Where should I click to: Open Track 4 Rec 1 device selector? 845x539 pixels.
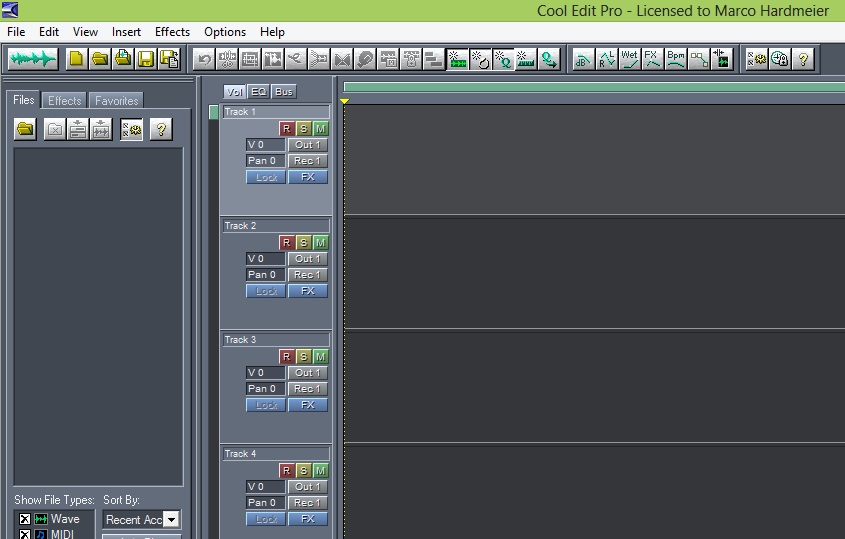coord(308,503)
